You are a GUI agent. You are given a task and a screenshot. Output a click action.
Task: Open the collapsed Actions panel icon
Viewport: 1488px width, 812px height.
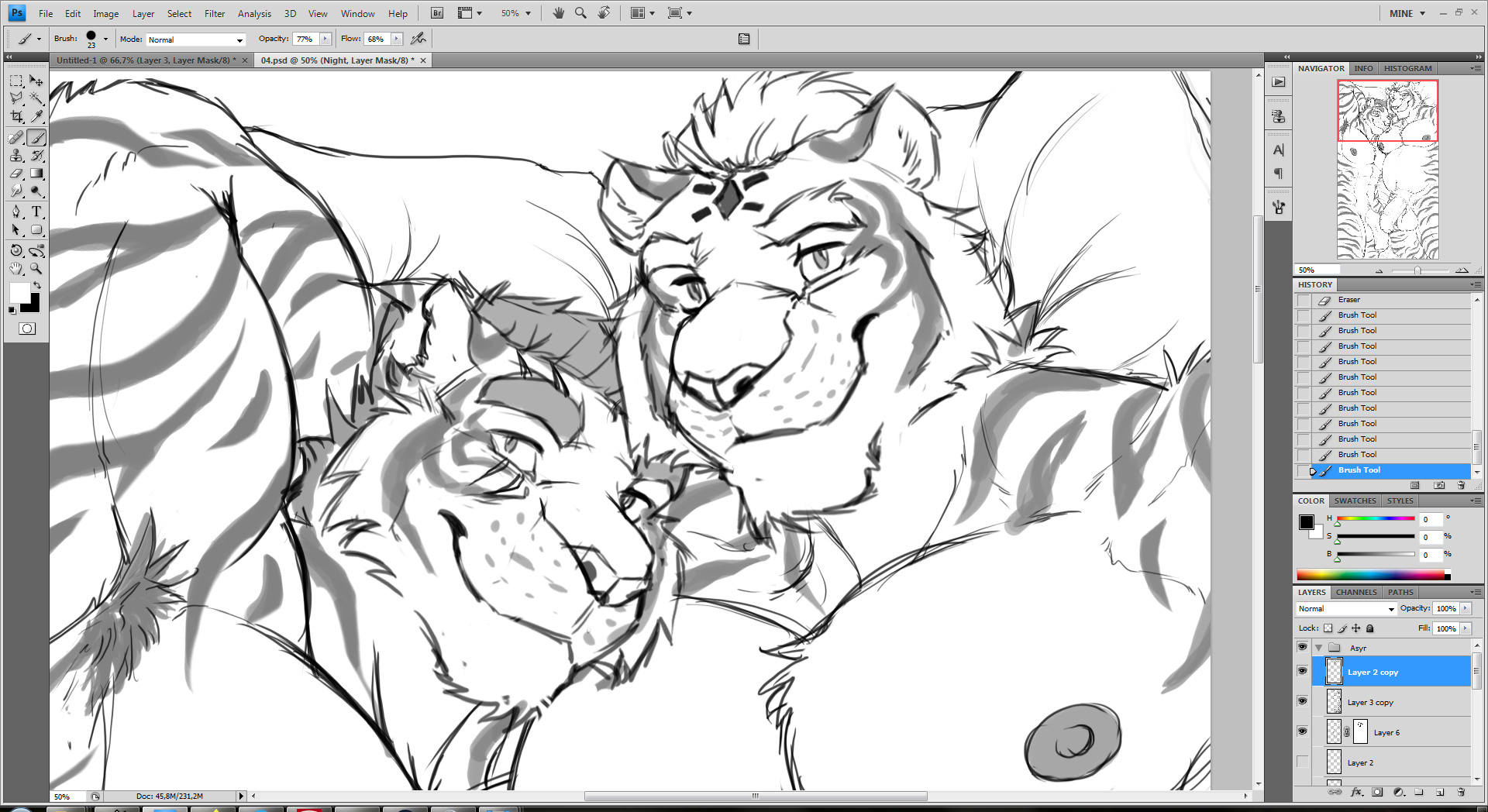pyautogui.click(x=1279, y=82)
